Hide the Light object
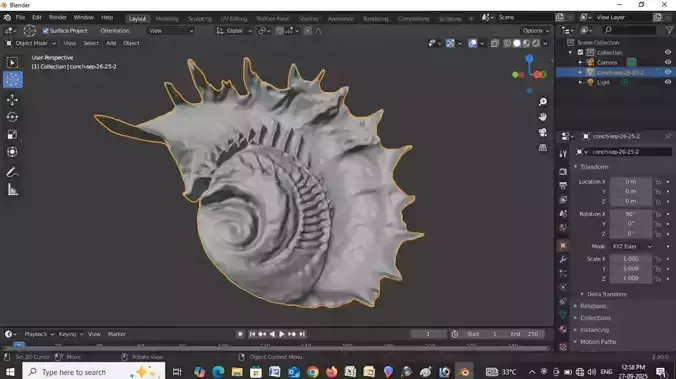The height and width of the screenshot is (379, 676). coord(668,82)
